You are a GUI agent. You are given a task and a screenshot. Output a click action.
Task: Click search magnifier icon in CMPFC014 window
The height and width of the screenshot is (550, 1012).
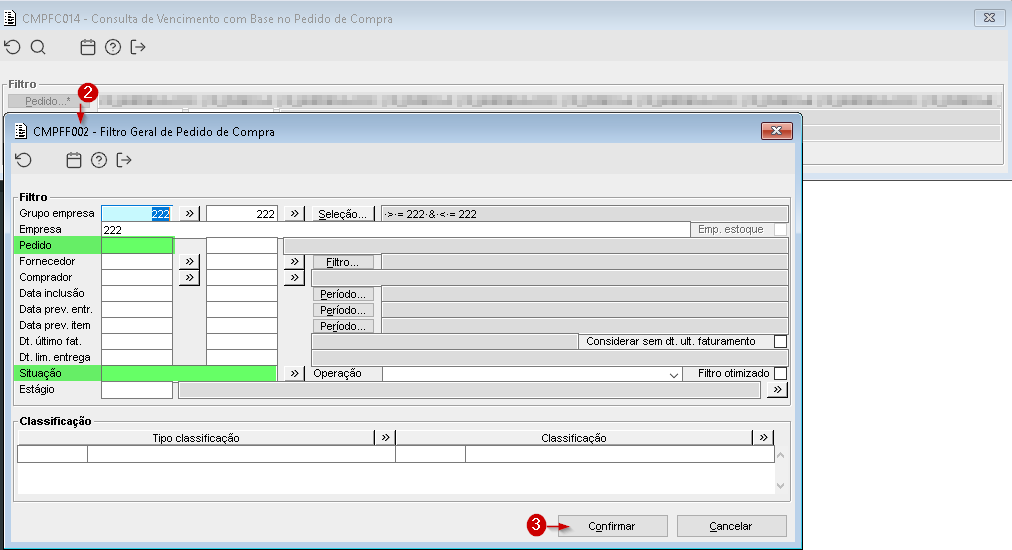pos(38,47)
